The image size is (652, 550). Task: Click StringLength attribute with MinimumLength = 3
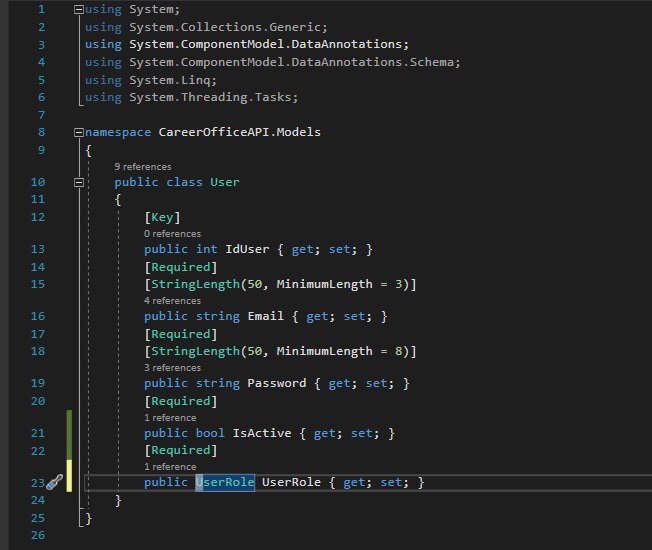click(280, 284)
